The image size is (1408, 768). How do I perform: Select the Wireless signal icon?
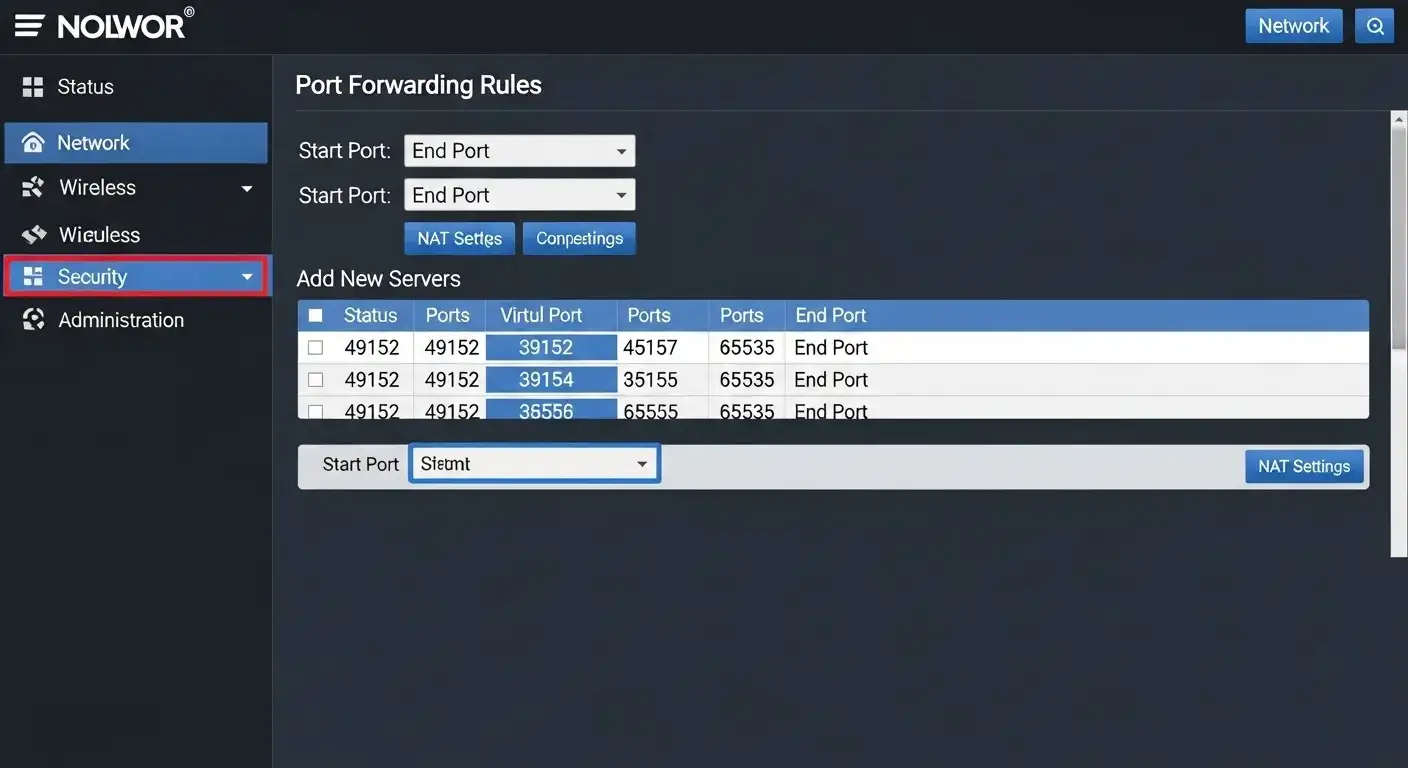point(33,187)
